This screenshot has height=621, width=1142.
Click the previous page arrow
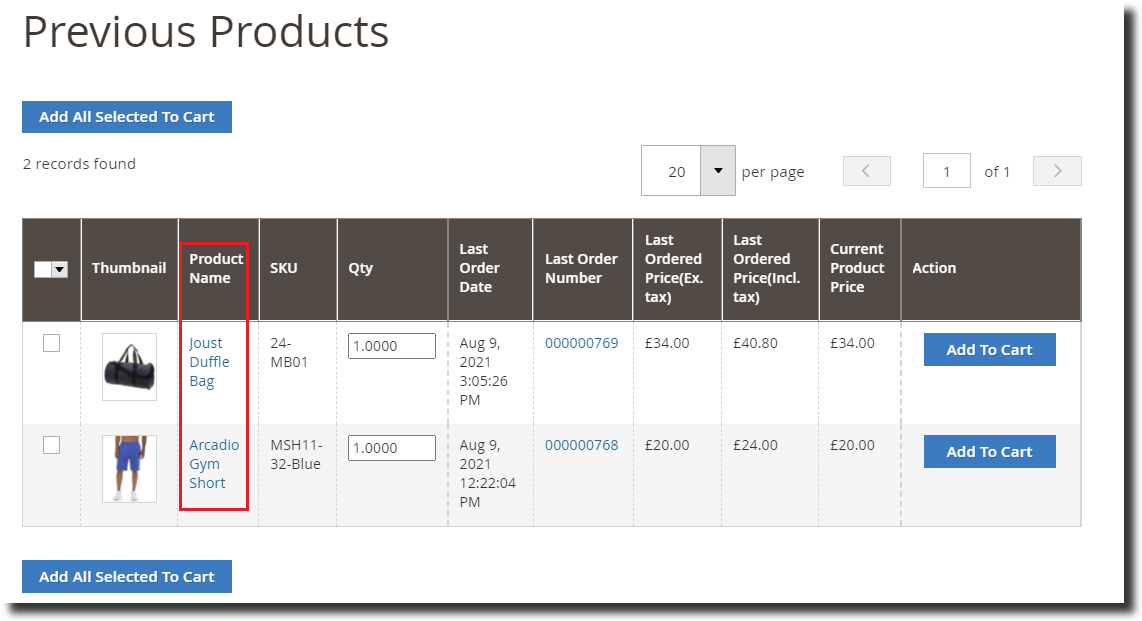(866, 170)
